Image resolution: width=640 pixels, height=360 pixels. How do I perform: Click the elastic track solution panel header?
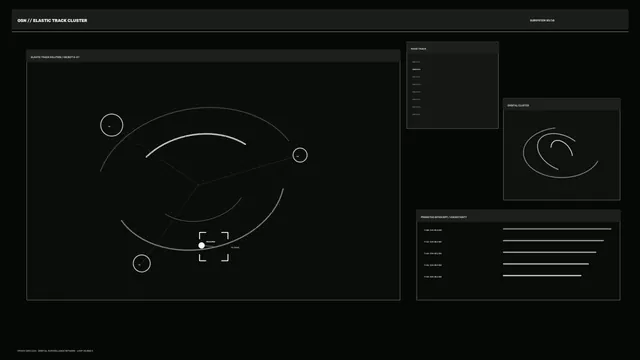pos(213,57)
